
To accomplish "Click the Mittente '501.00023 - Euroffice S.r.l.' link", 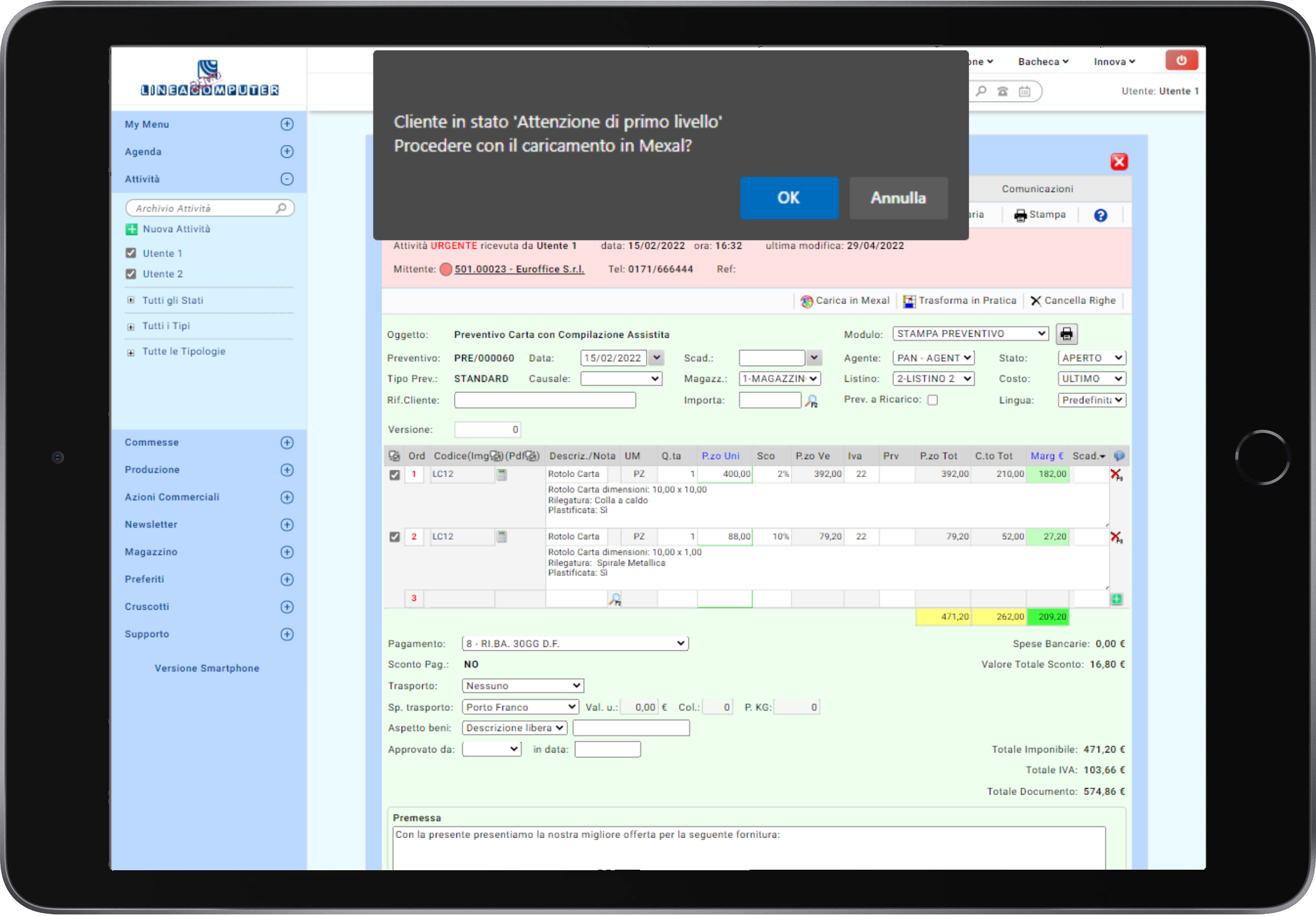I will [520, 269].
